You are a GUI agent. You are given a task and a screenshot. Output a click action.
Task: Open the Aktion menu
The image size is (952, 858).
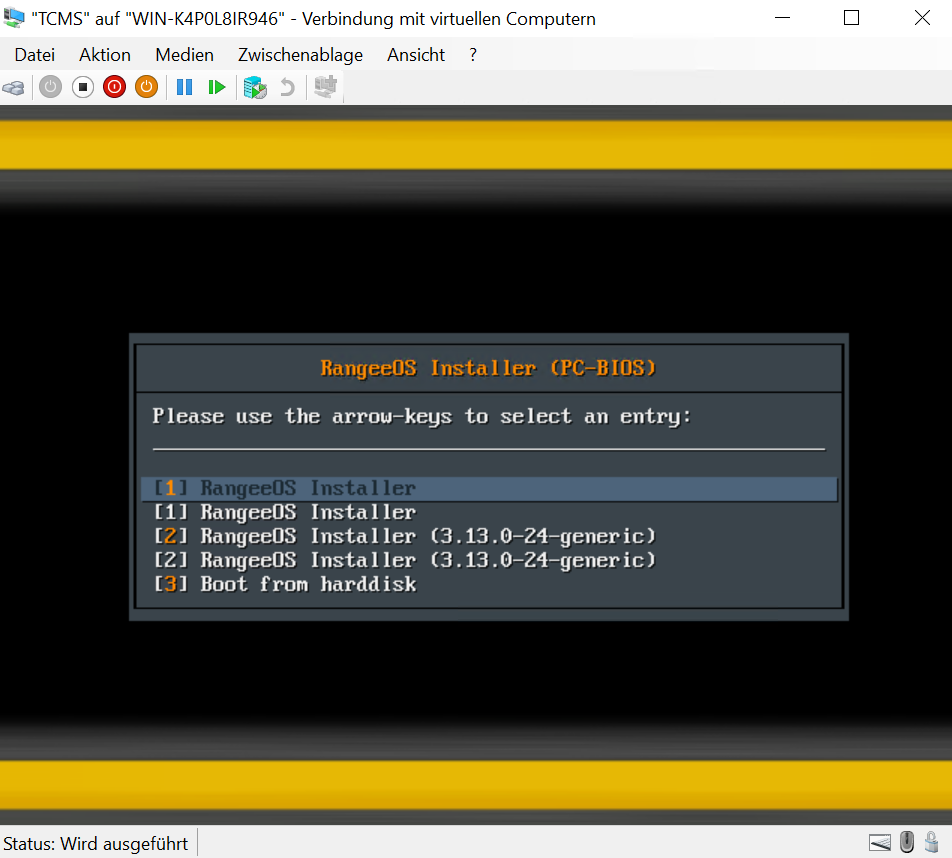pyautogui.click(x=105, y=55)
